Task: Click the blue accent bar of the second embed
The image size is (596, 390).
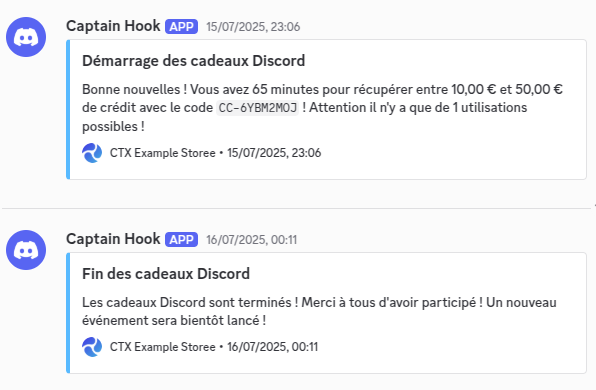Action: pos(68,312)
